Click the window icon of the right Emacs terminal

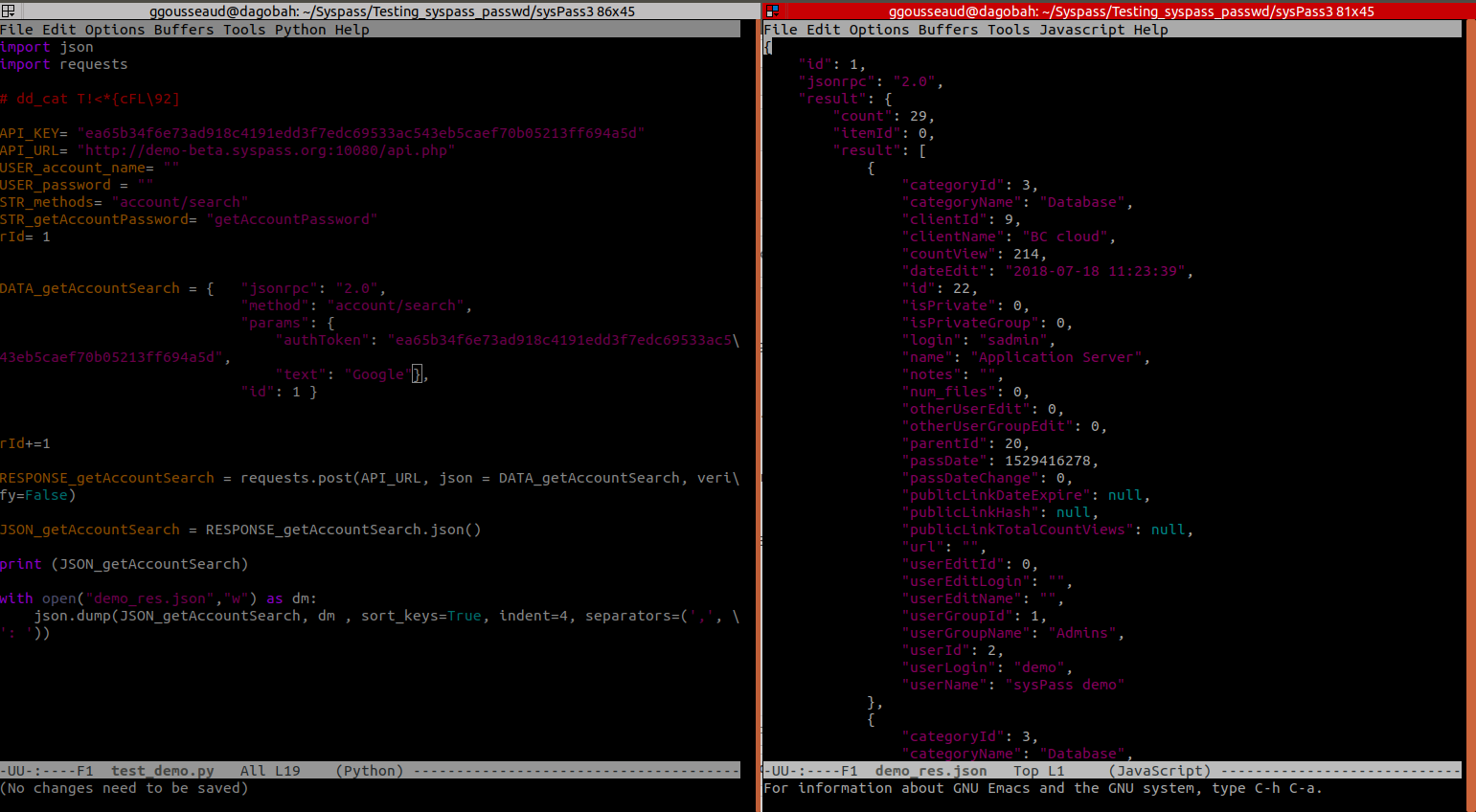772,11
